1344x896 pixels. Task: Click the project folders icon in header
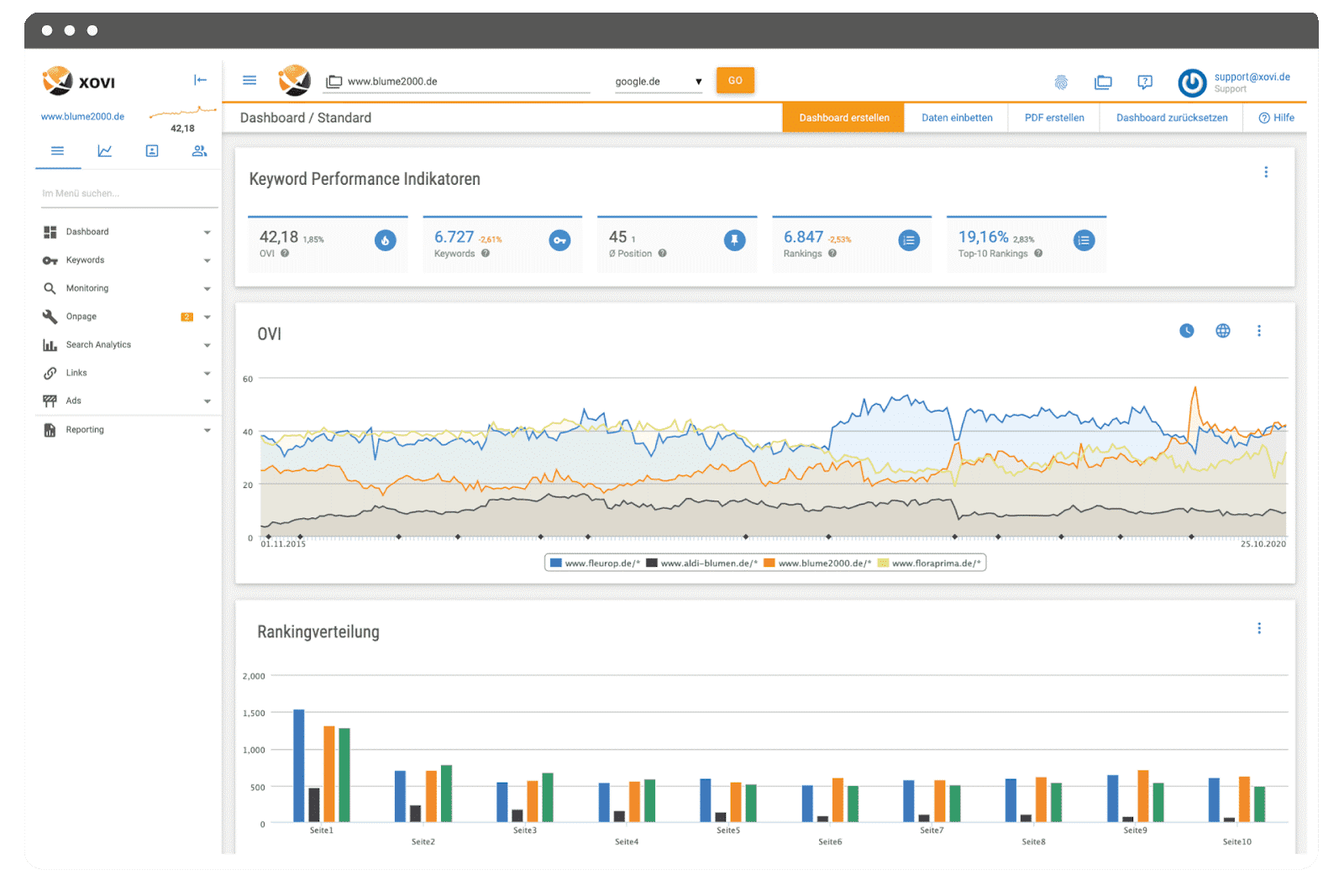[1103, 82]
